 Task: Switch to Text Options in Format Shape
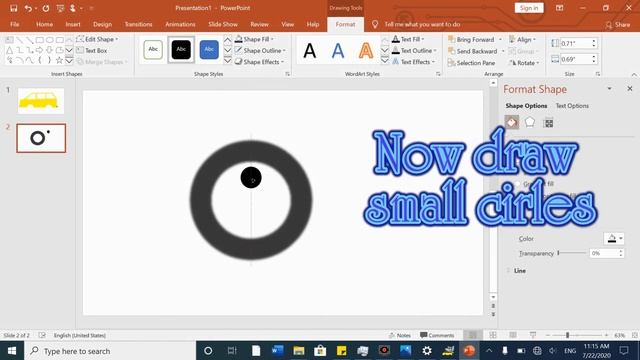572,106
